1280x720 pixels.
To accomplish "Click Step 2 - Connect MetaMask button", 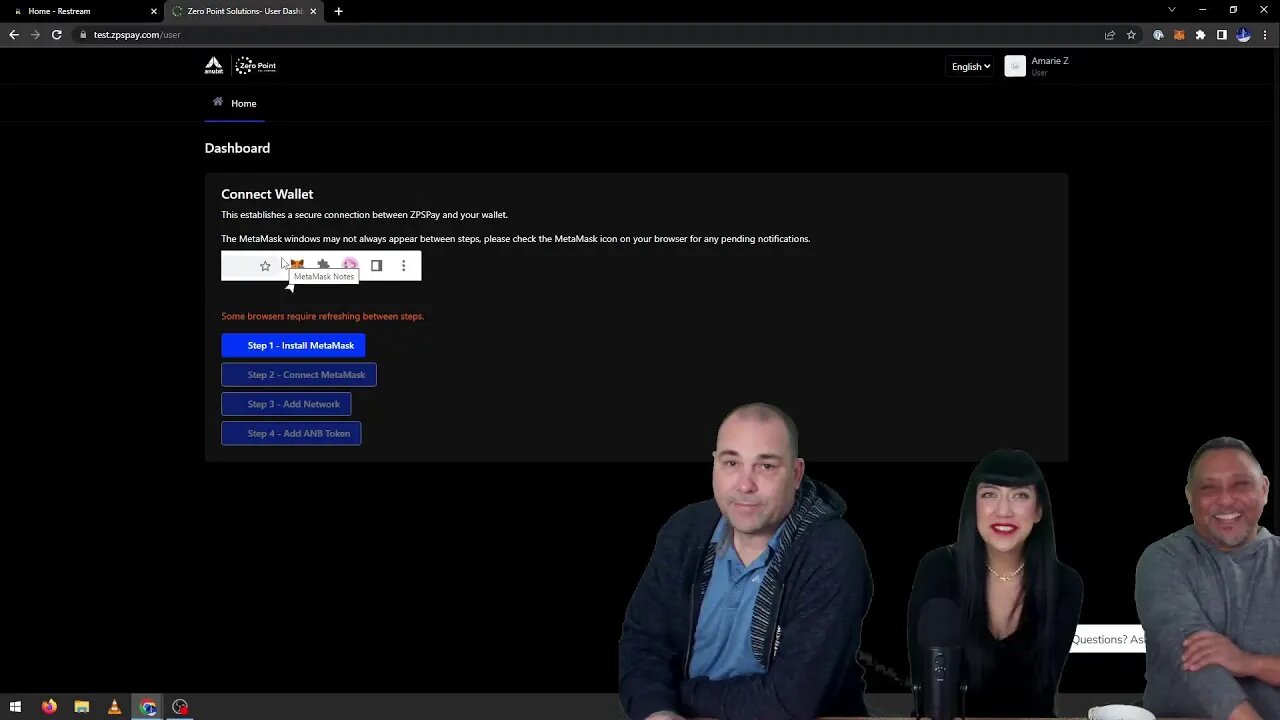I will (x=299, y=374).
